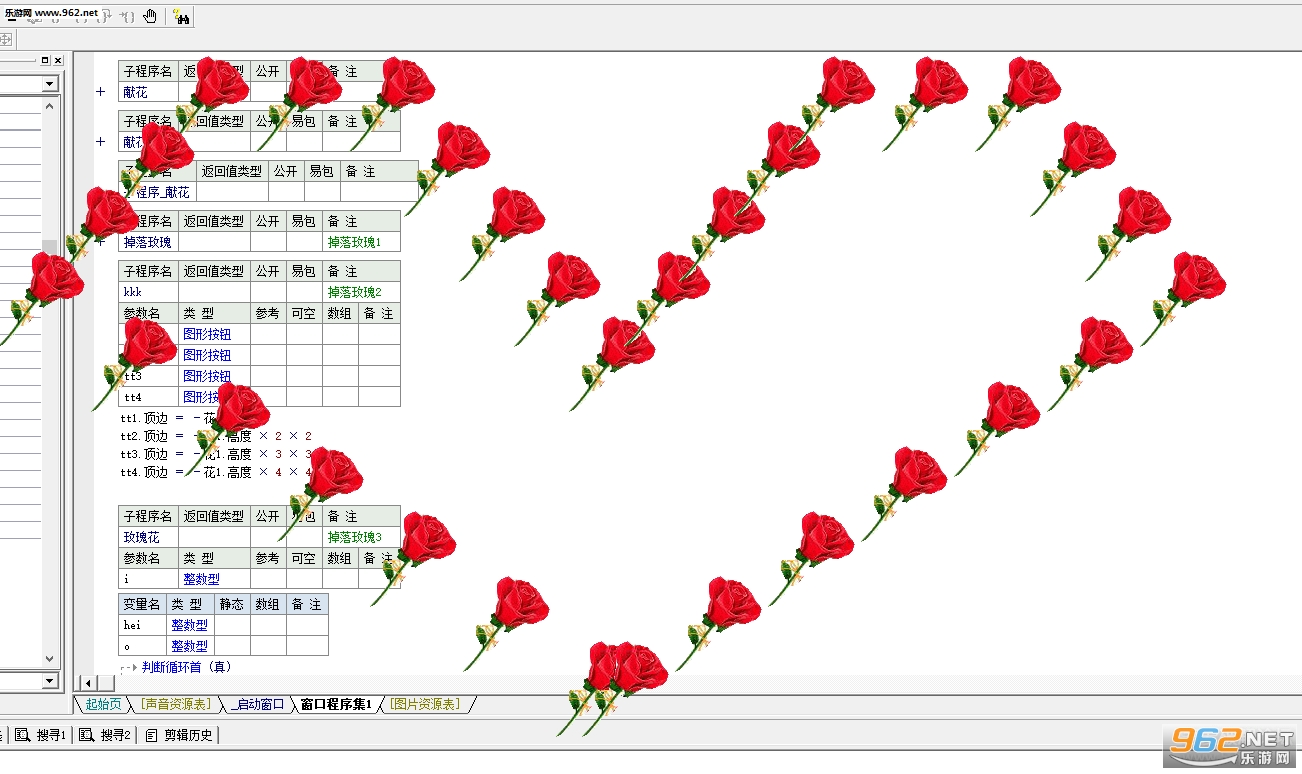Select the subroutine name 玫瑰花

click(141, 537)
